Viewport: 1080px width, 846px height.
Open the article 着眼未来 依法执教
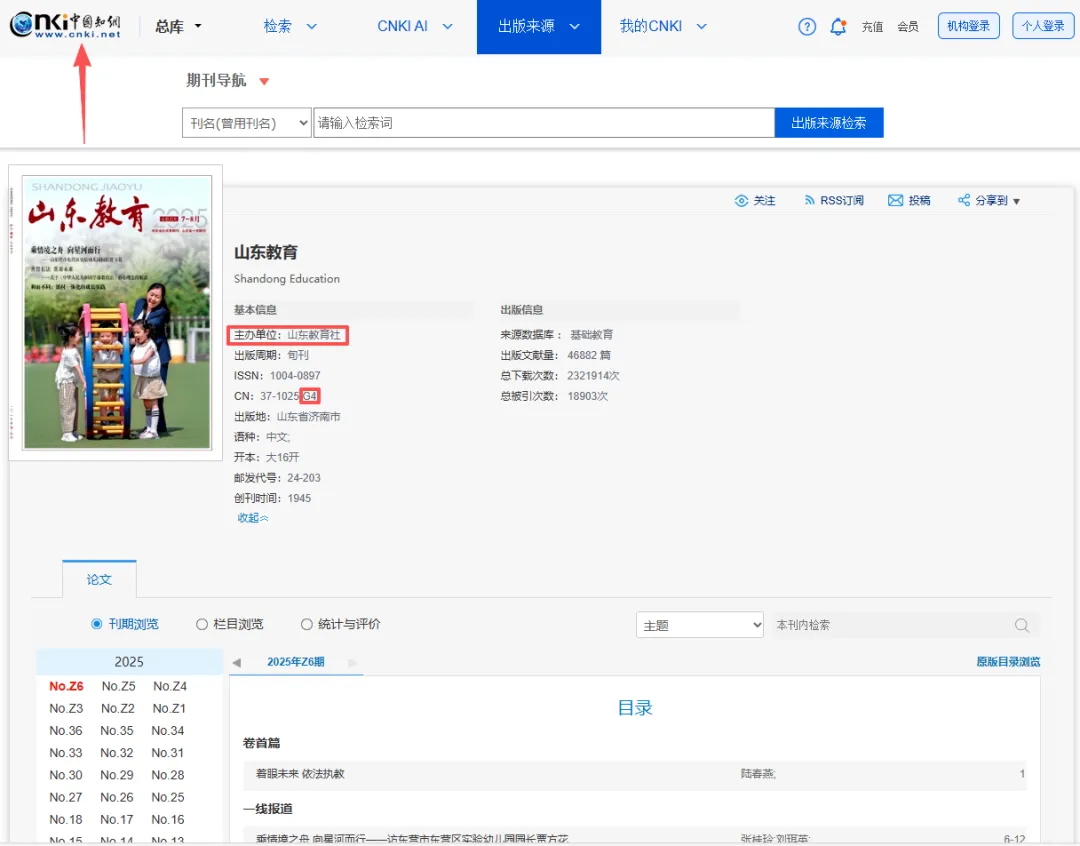300,774
